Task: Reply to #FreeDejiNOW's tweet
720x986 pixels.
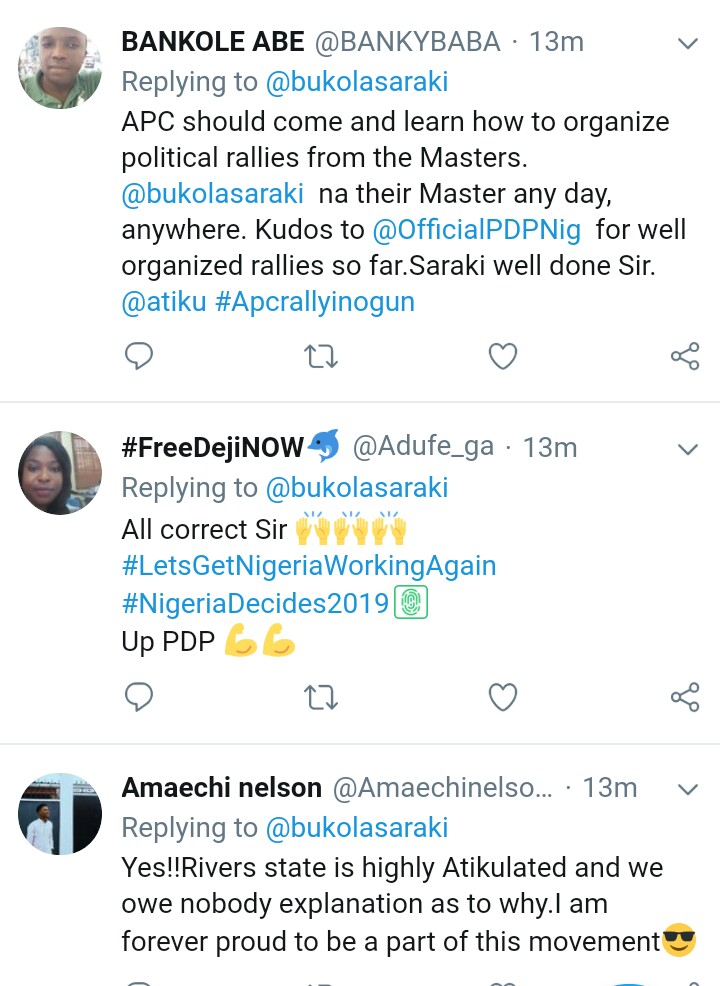Action: coord(139,696)
